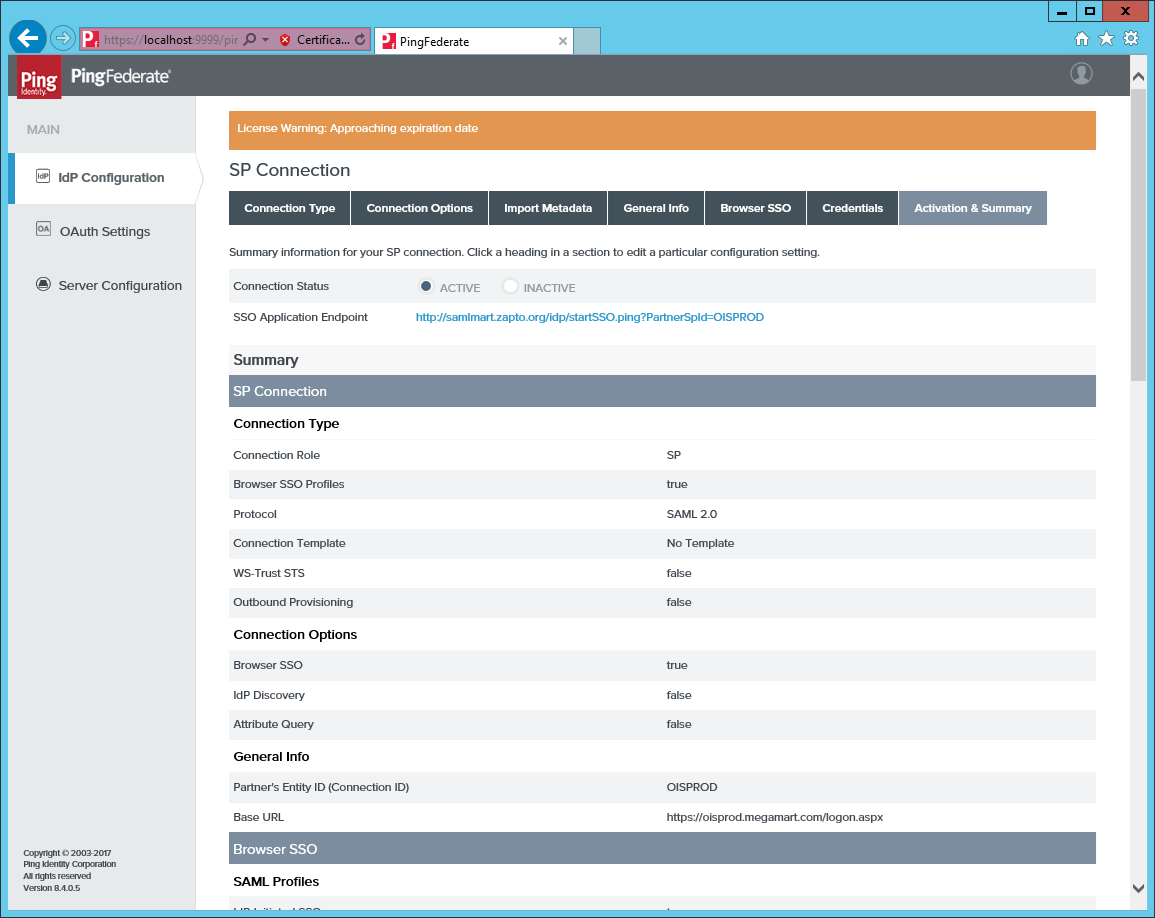1155x918 pixels.
Task: Switch to the General Info tab
Action: (656, 208)
